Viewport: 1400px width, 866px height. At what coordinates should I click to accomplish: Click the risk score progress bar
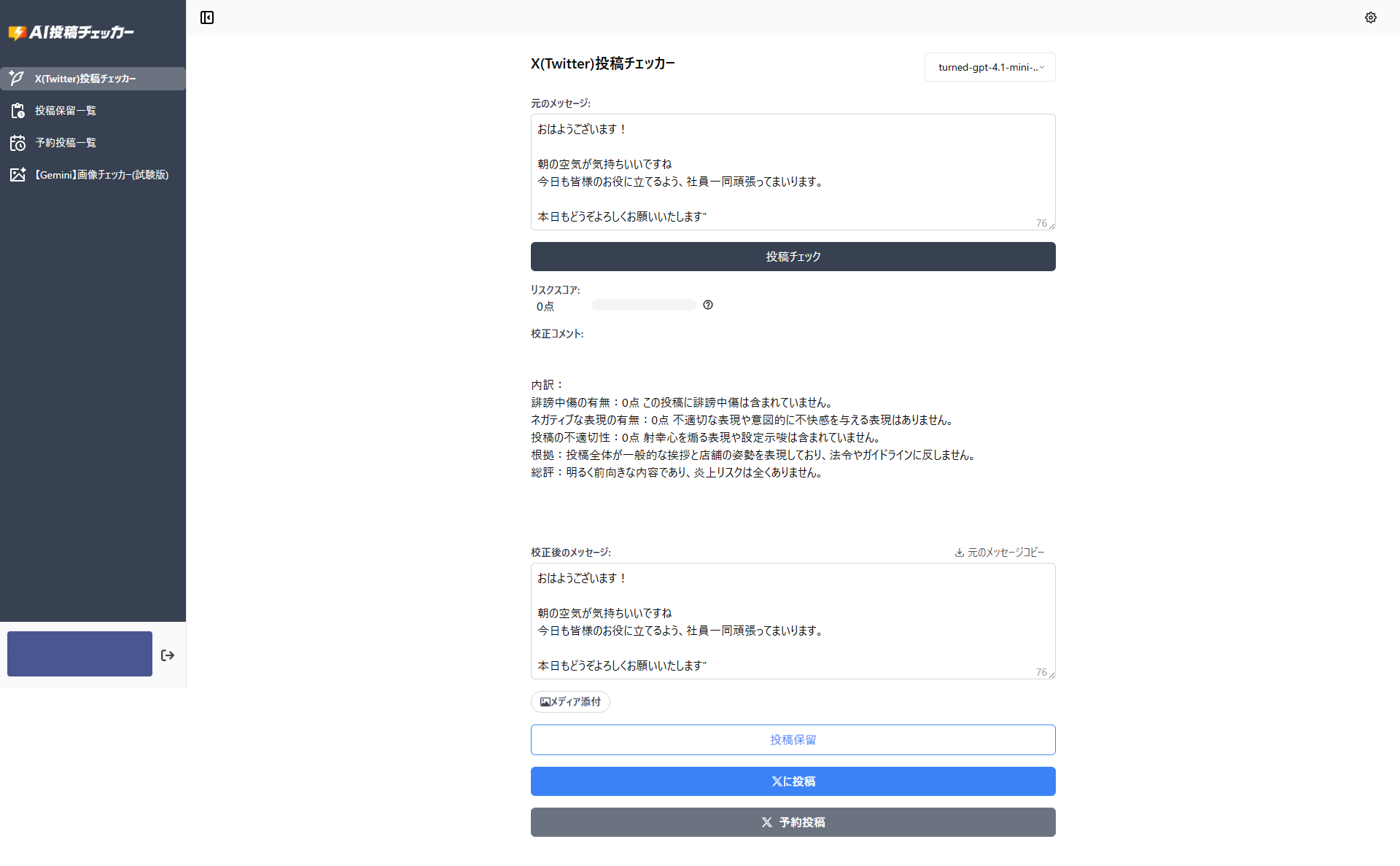(x=642, y=305)
